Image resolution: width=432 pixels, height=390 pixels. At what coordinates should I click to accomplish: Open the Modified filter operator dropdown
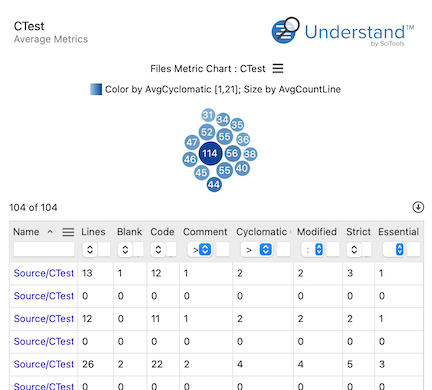[x=312, y=250]
